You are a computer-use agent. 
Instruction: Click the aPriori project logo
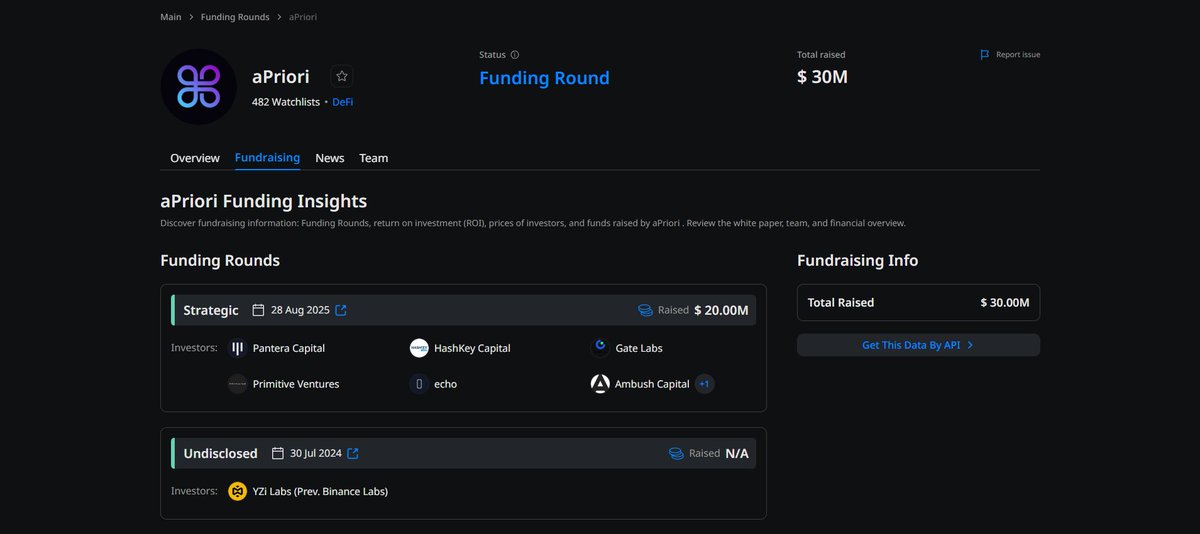pyautogui.click(x=198, y=86)
